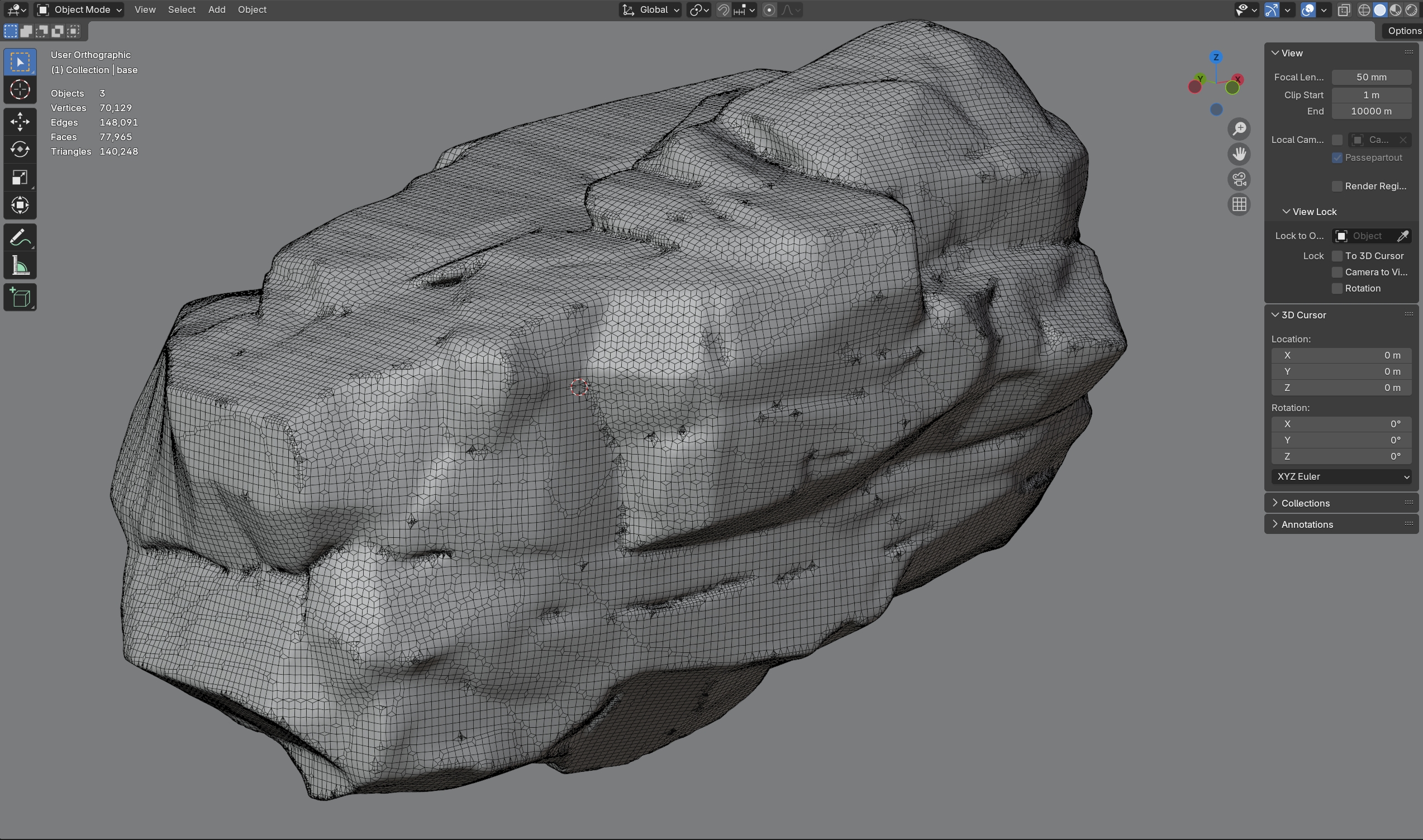Open the Object Mode dropdown
This screenshot has width=1423, height=840.
point(79,9)
